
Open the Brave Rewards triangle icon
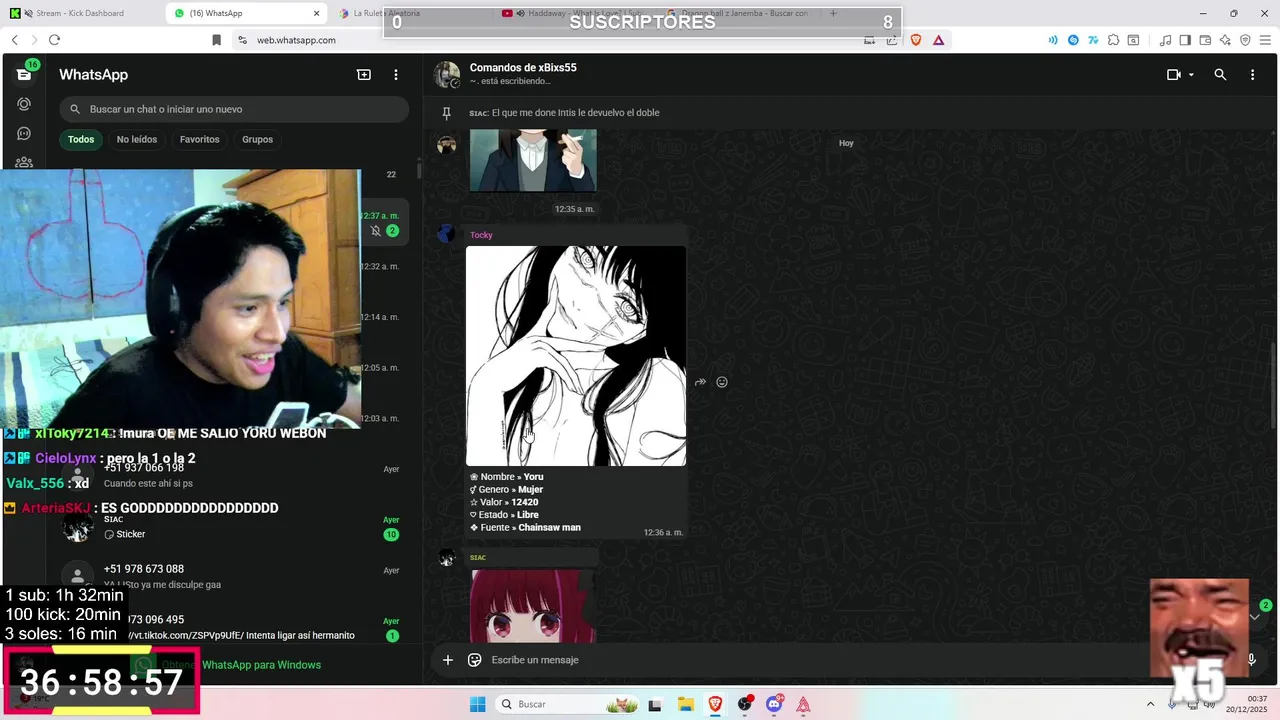click(x=938, y=40)
